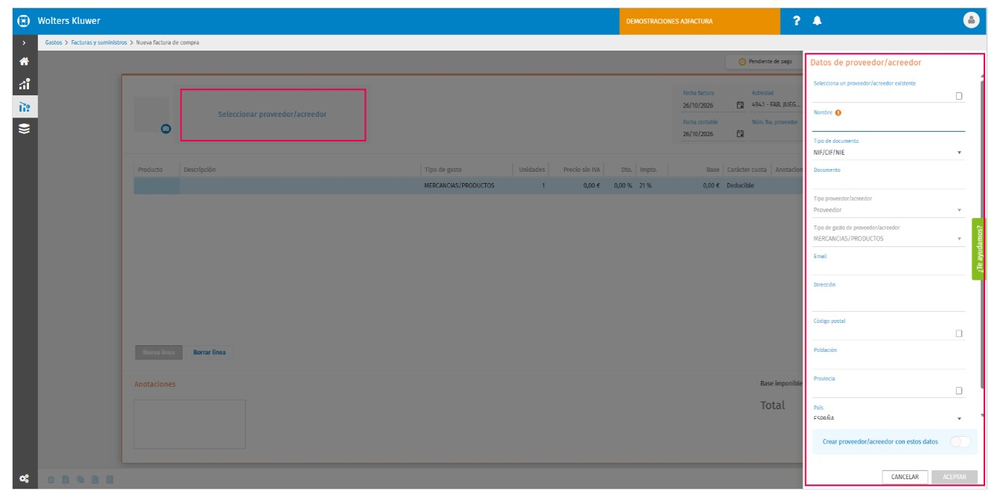This screenshot has width=1000, height=503.
Task: Click the Wolters Kluwer logo icon
Action: [24, 21]
